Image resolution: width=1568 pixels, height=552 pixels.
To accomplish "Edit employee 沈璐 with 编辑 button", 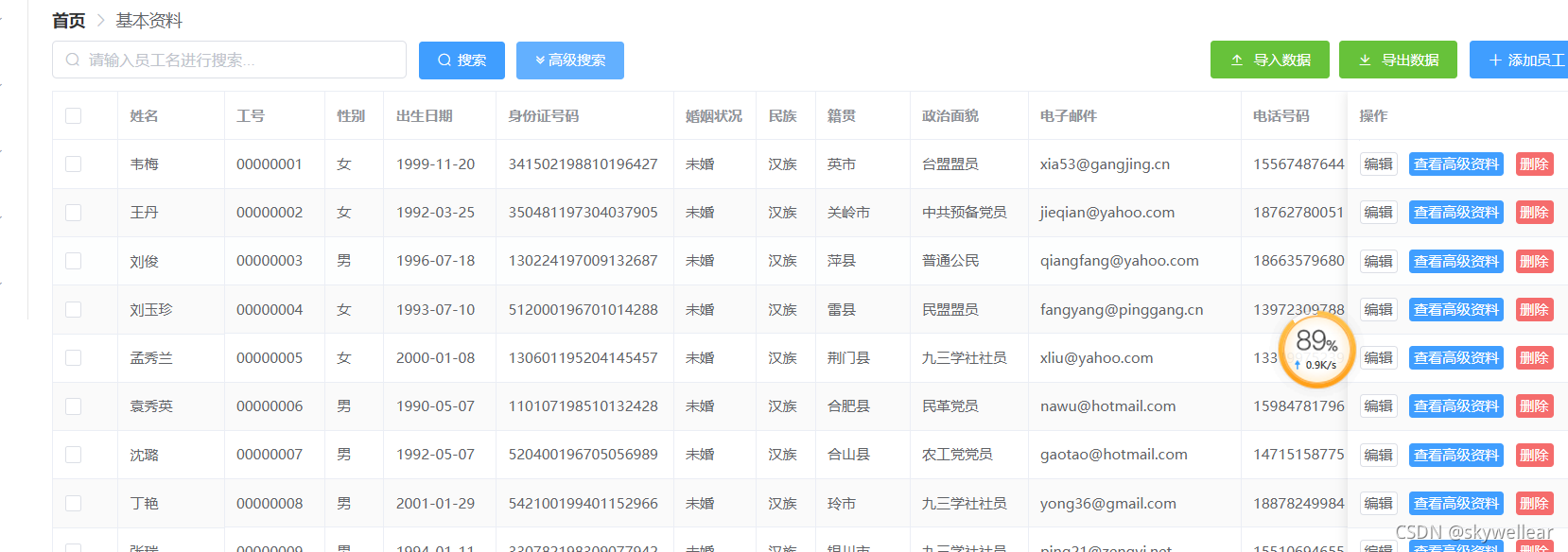I will click(x=1379, y=455).
